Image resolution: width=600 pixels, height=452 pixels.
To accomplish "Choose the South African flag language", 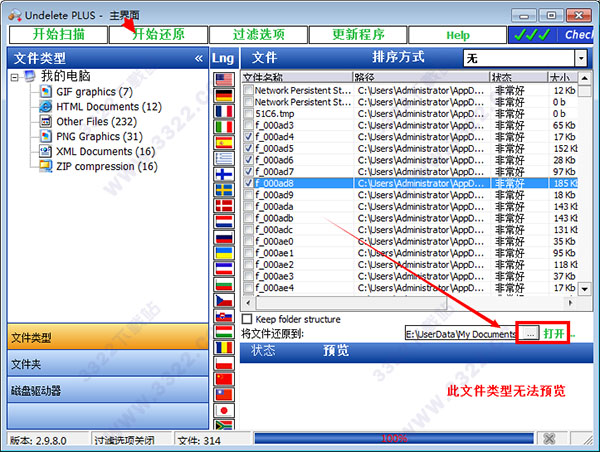I will (x=224, y=425).
